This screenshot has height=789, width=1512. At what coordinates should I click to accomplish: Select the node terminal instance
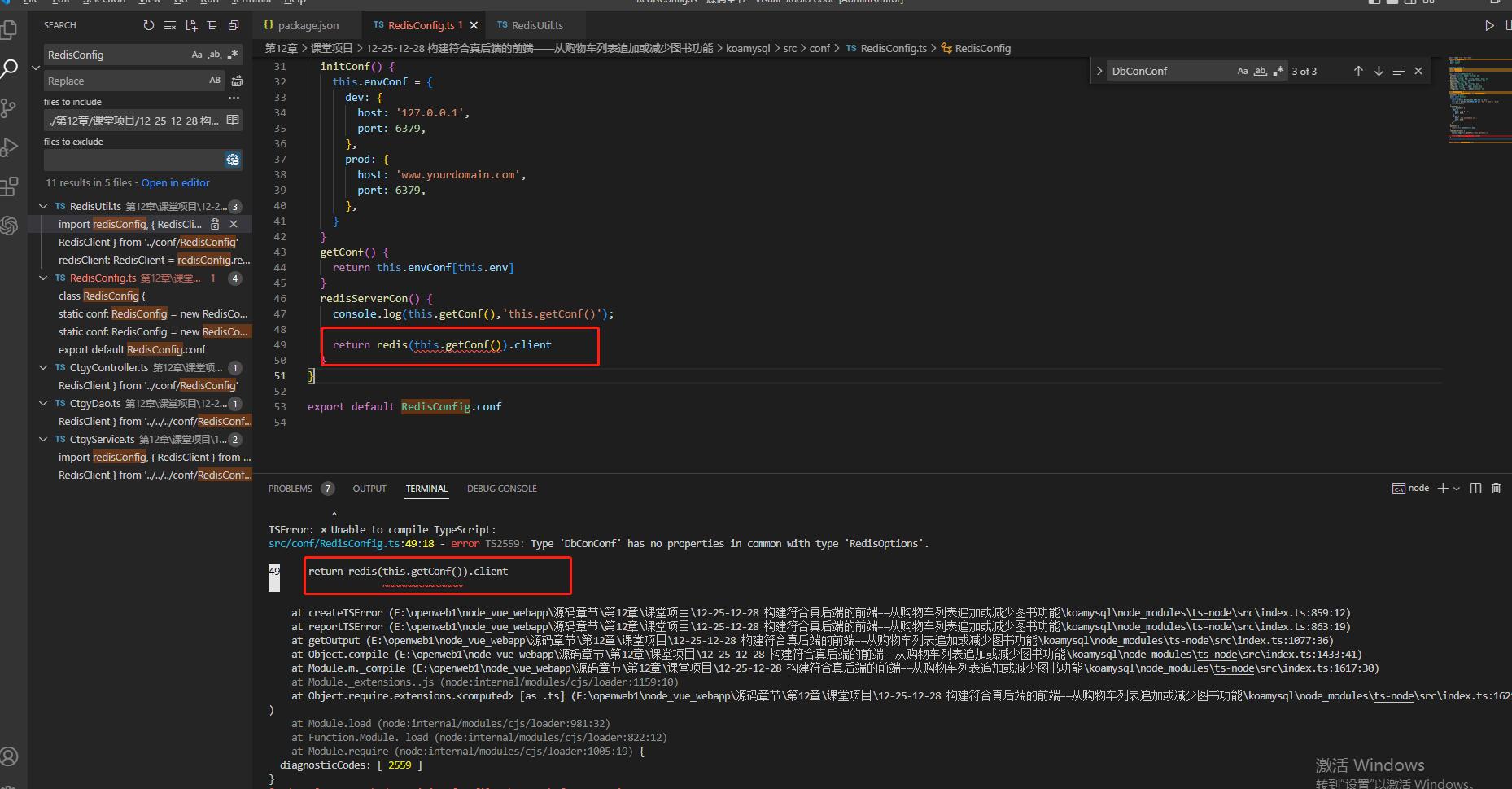tap(1410, 488)
